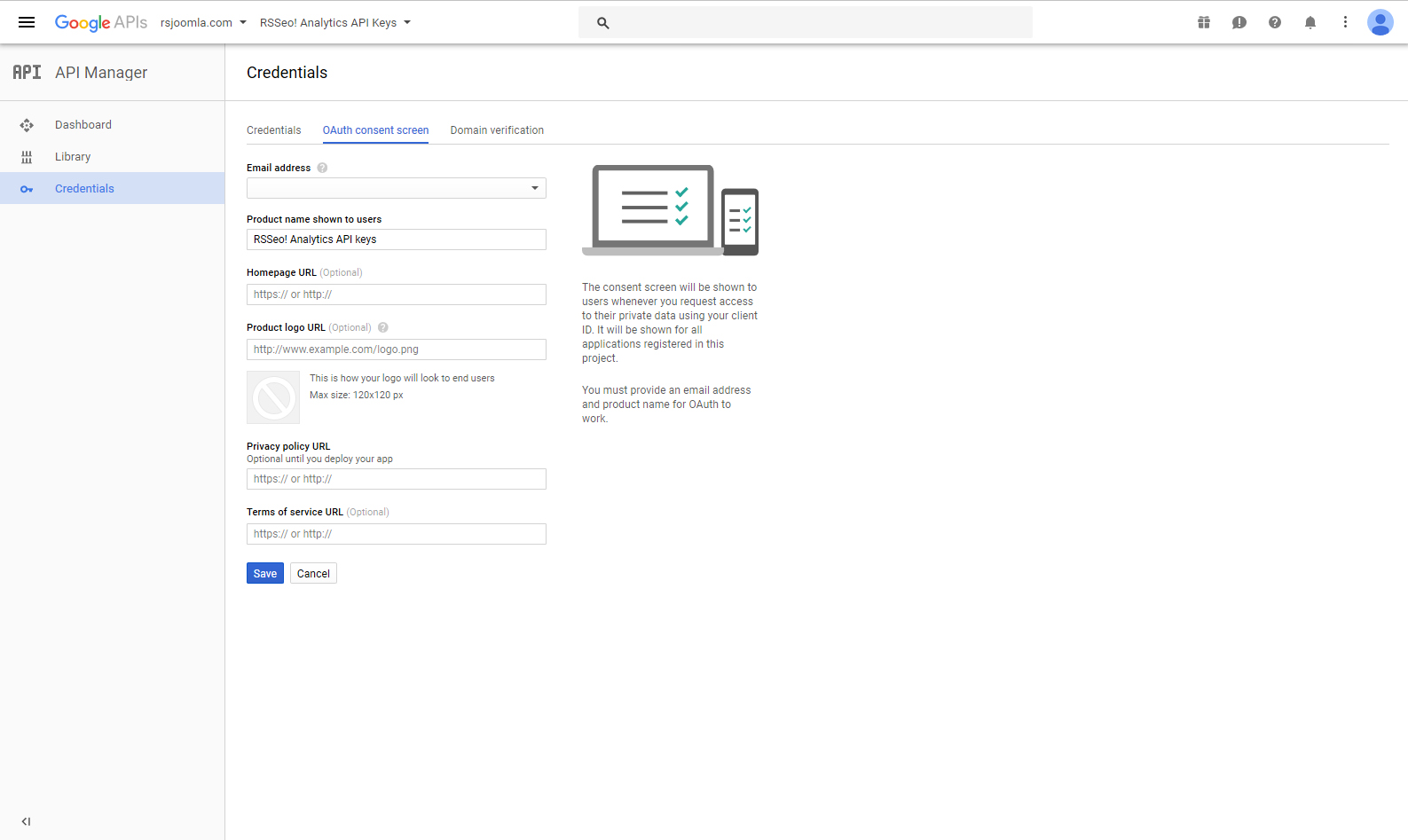Click the Product name shown to users field
Viewport: 1408px width, 840px height.
(x=397, y=239)
